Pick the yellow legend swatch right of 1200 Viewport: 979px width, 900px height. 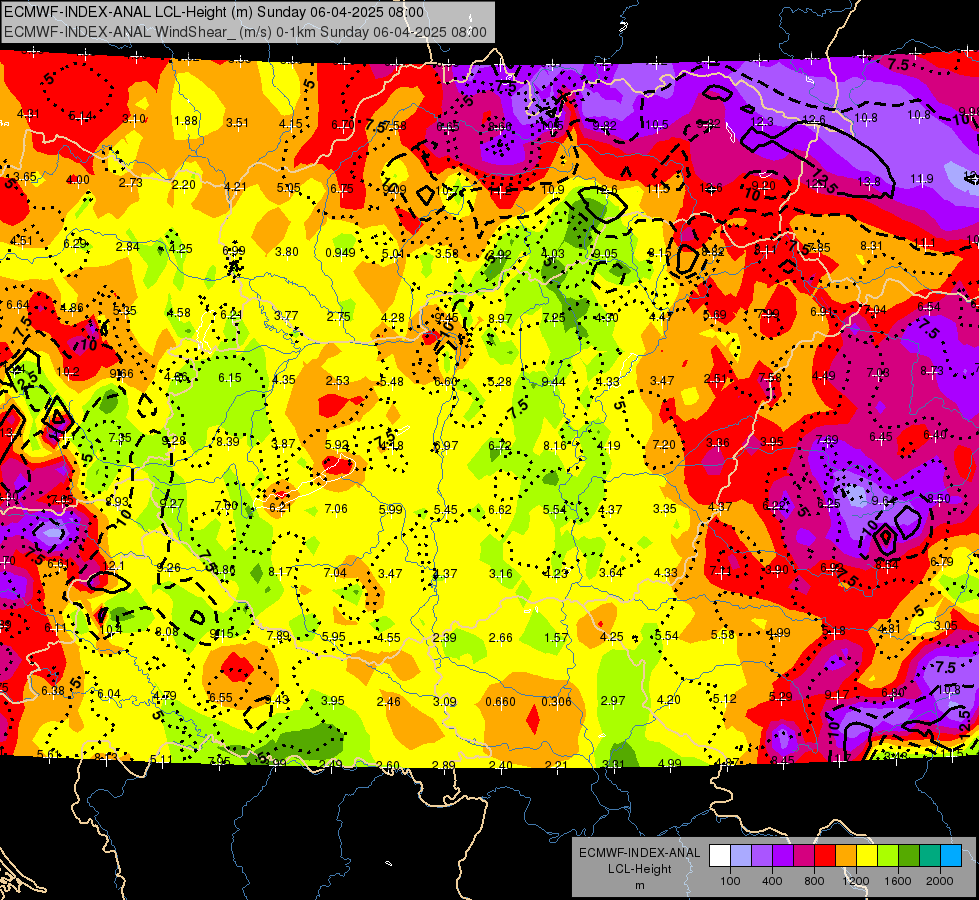[x=867, y=856]
